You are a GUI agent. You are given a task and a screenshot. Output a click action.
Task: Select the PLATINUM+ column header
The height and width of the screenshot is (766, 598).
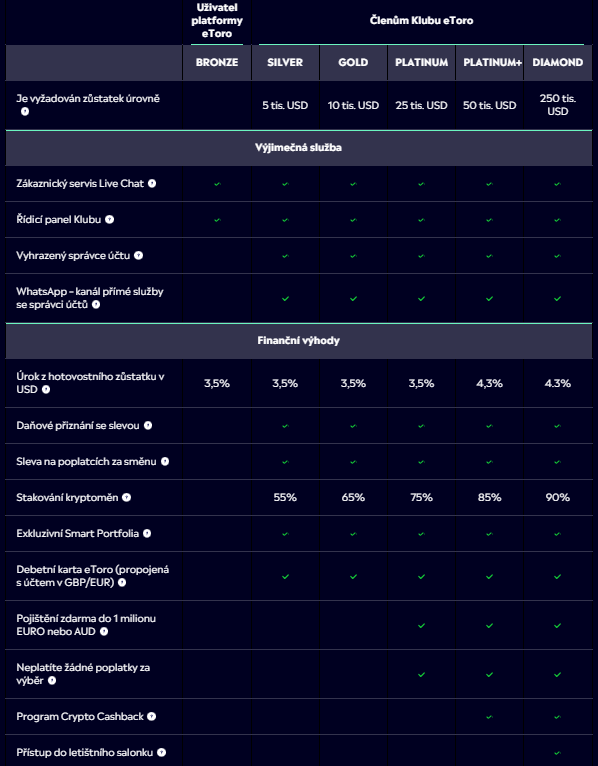490,63
